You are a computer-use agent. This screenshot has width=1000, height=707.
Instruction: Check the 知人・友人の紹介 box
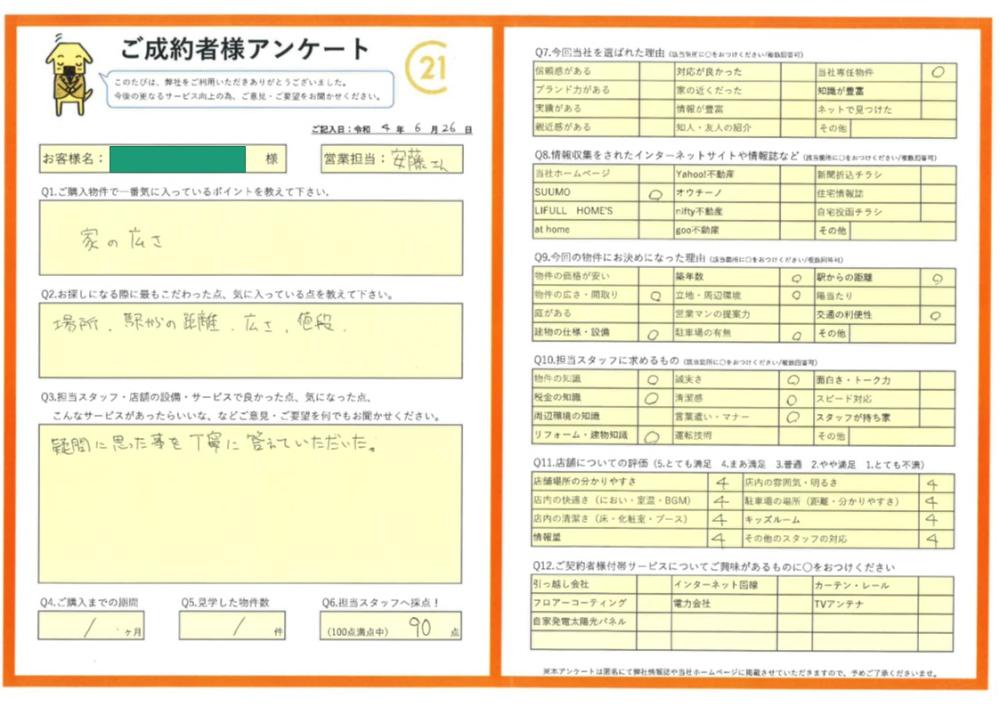point(797,127)
